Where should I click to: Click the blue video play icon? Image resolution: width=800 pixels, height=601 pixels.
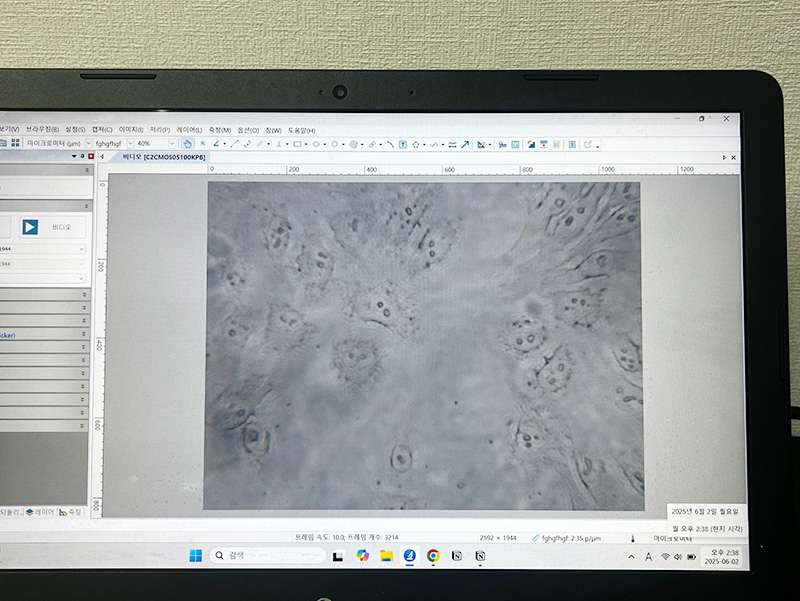pos(30,227)
